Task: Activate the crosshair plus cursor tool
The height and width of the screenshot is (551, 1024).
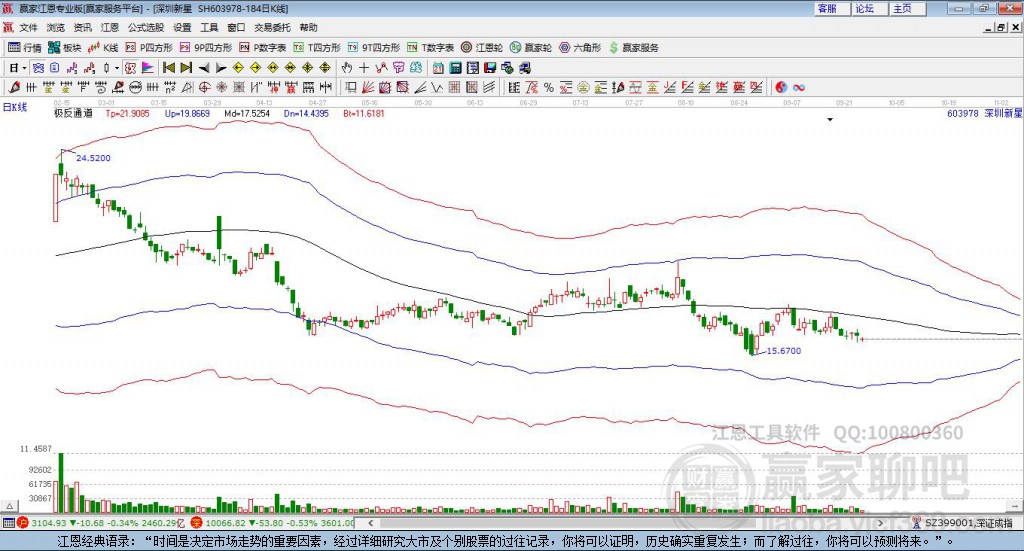Action: tap(364, 68)
